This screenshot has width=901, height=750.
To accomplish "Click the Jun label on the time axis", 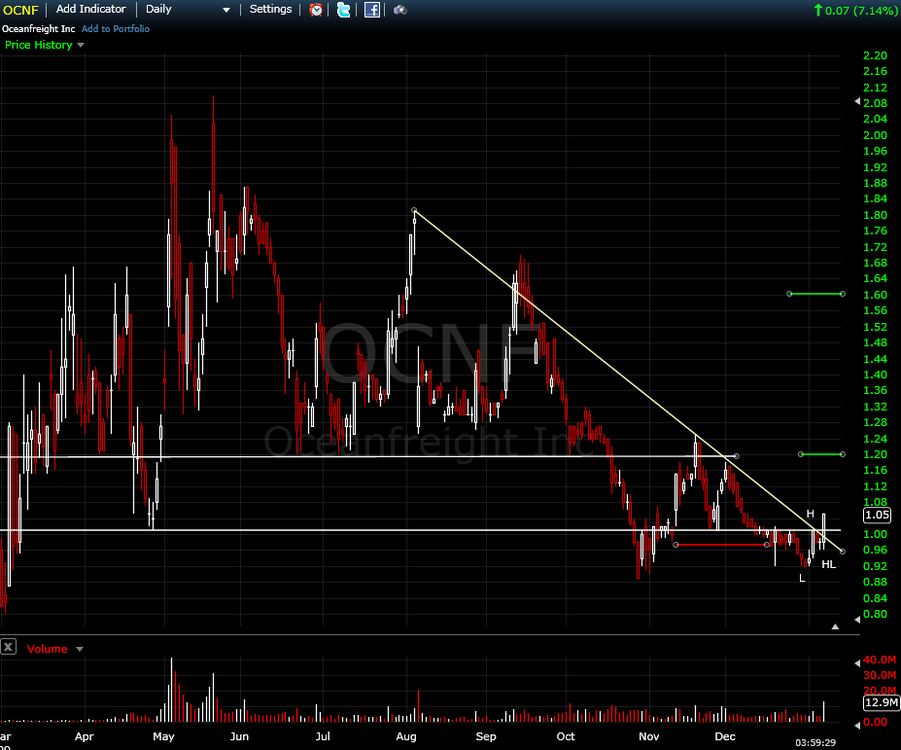I will pos(239,736).
